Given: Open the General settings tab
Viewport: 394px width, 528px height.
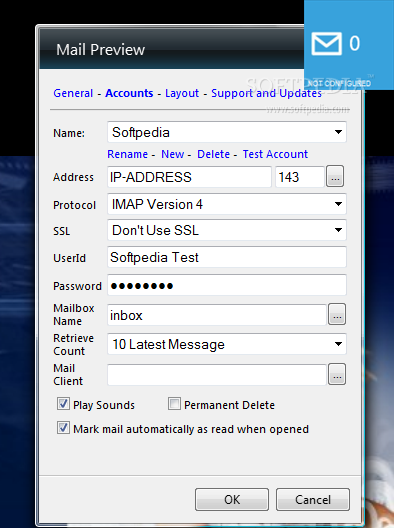Looking at the screenshot, I should (x=73, y=93).
